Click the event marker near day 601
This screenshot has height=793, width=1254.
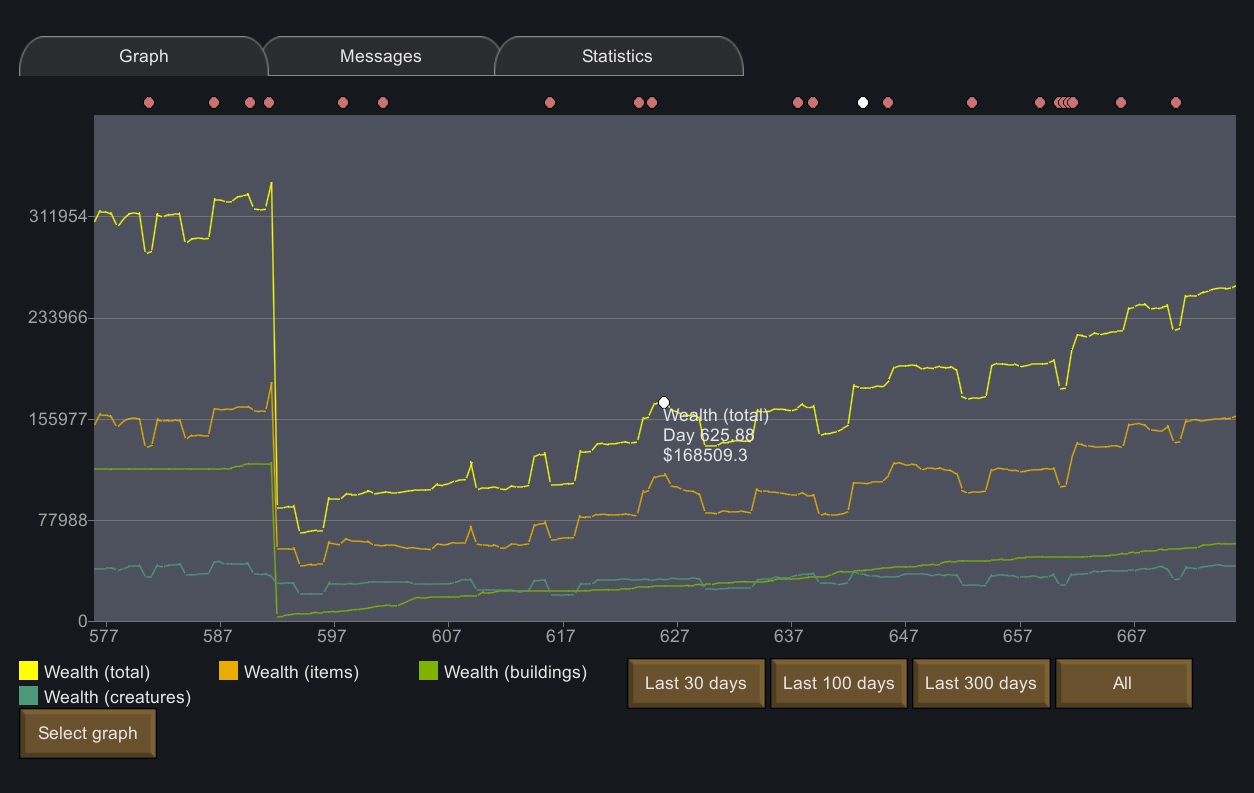coord(383,102)
